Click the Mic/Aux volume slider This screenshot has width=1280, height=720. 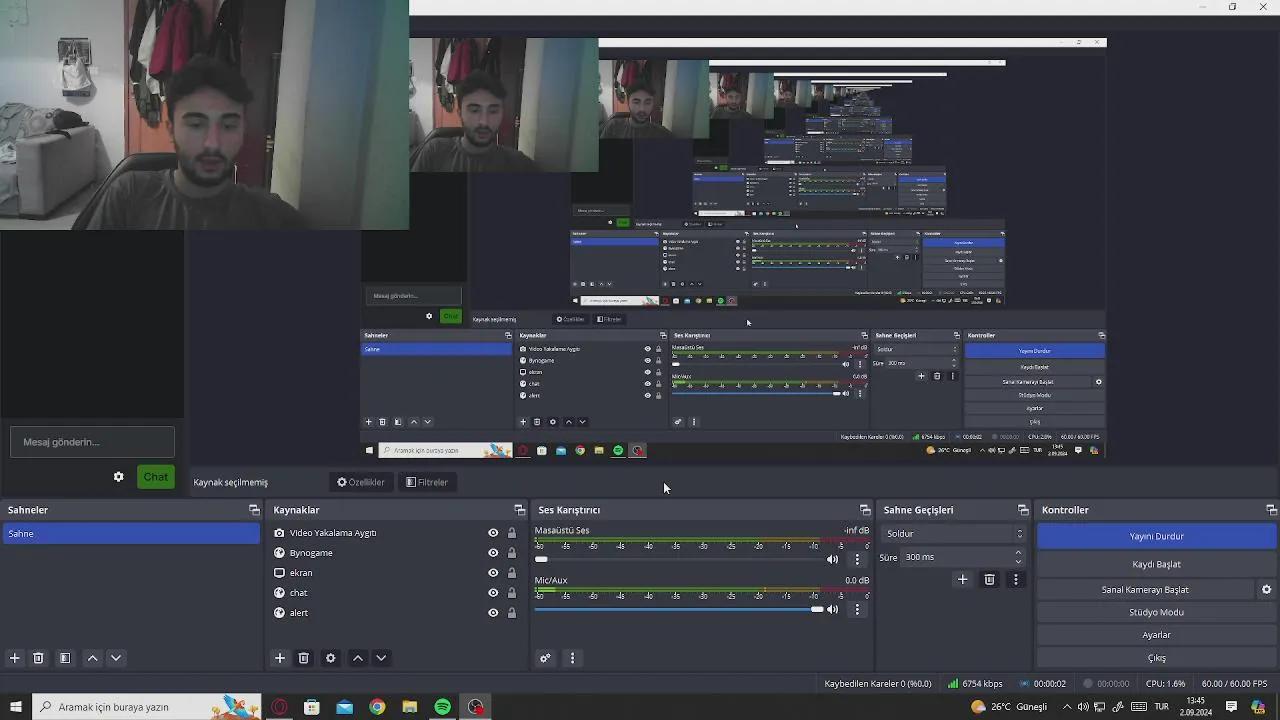coord(679,609)
